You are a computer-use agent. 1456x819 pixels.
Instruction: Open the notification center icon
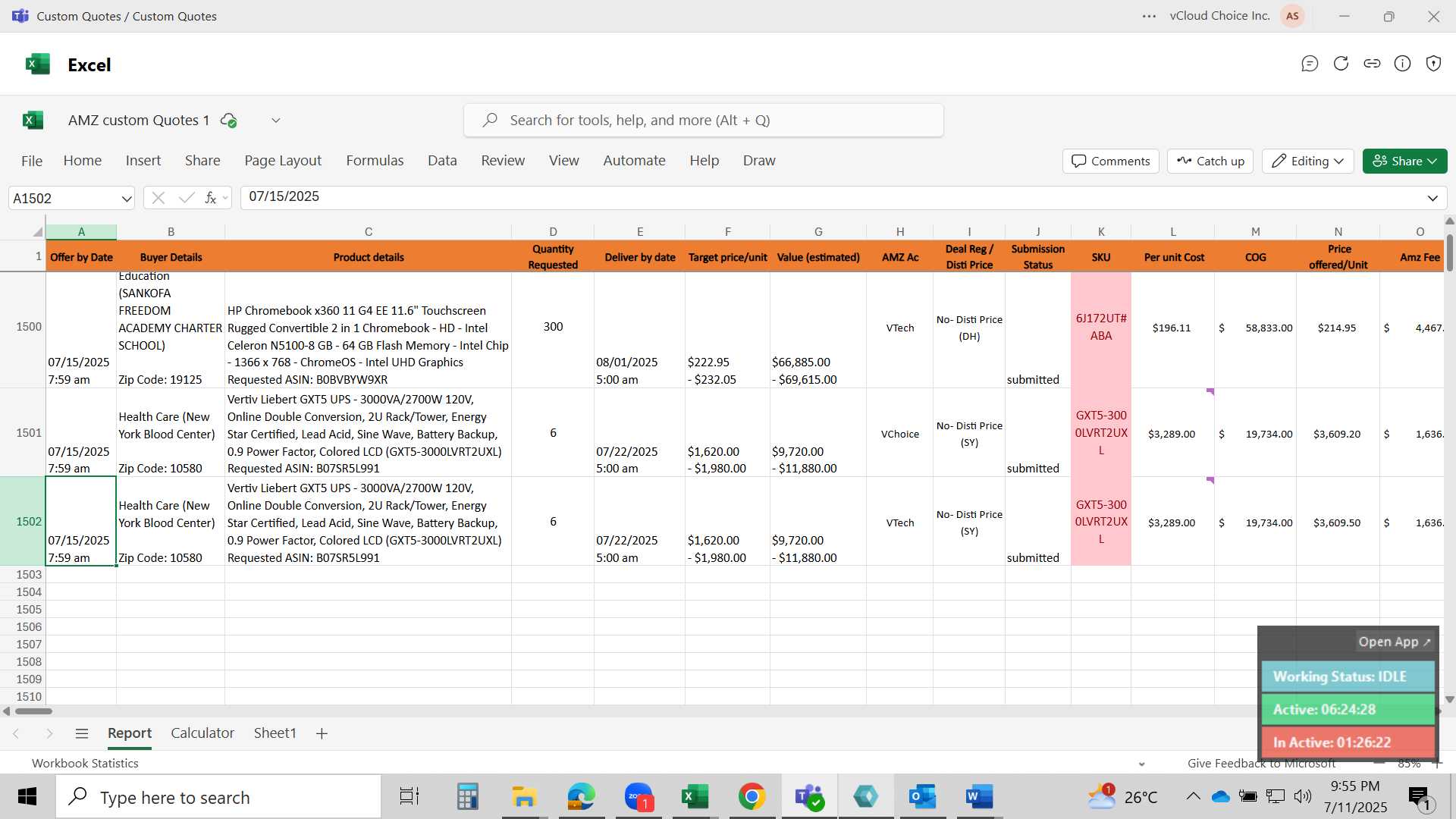[1420, 797]
